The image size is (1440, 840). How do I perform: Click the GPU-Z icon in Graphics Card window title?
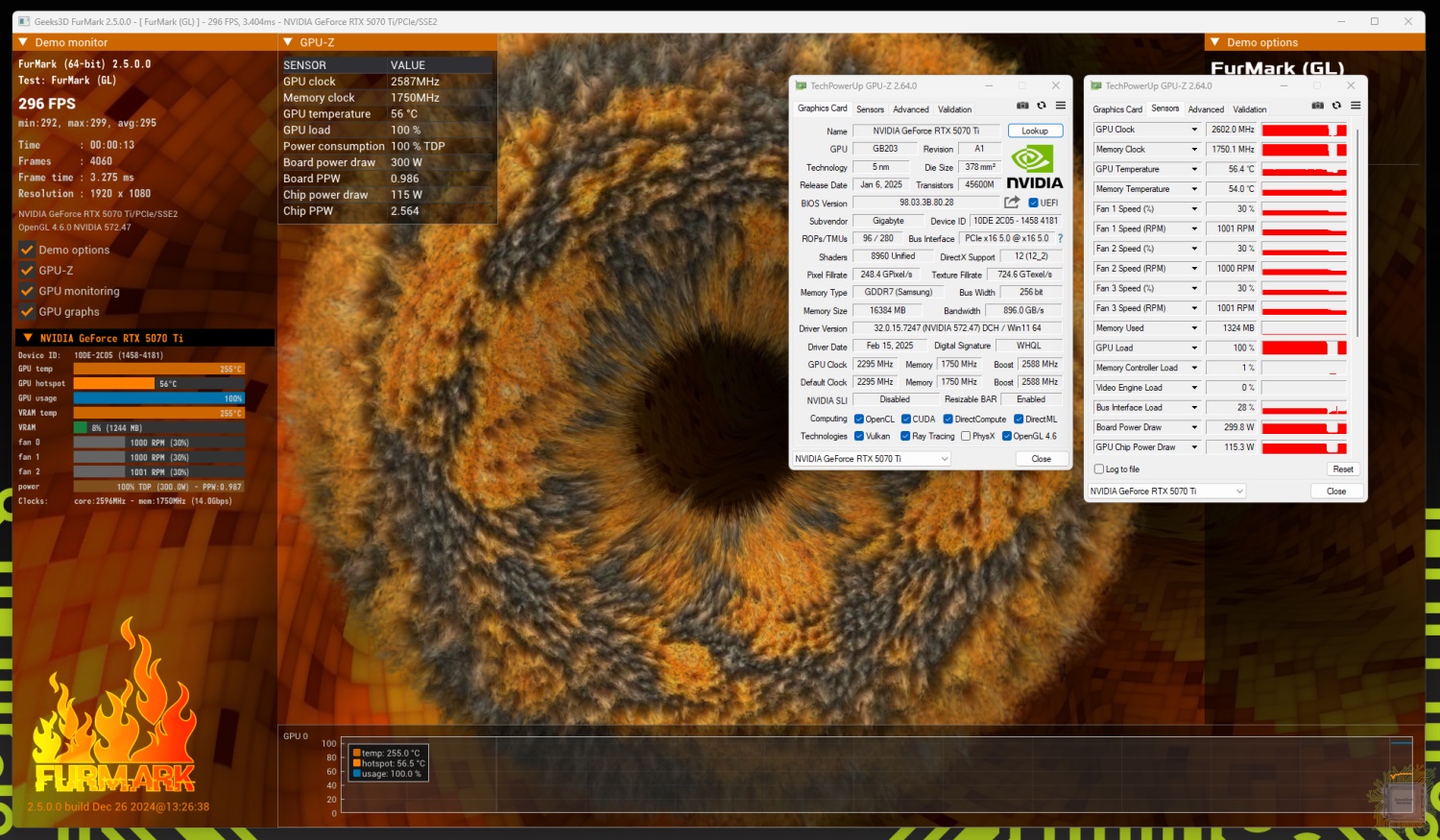pyautogui.click(x=801, y=85)
